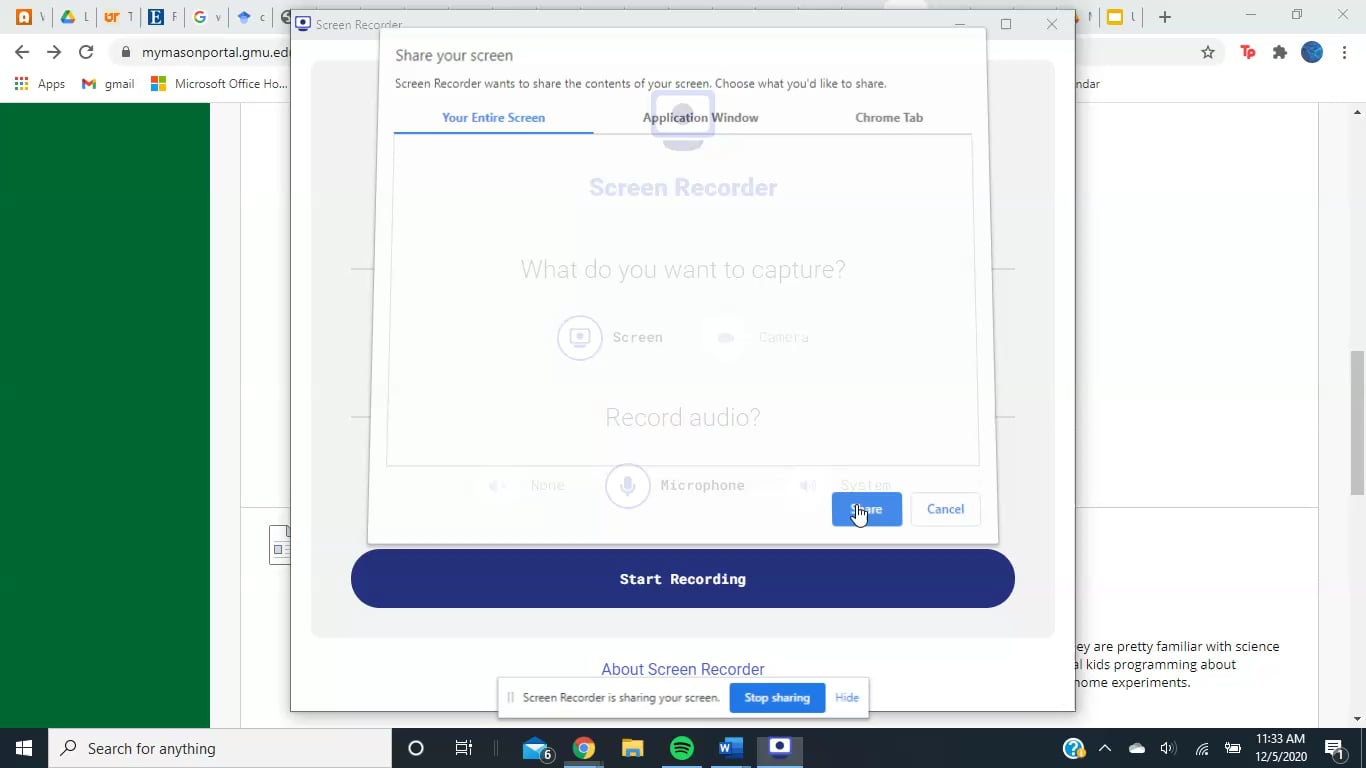Switch to the Application Window tab
The image size is (1366, 768).
point(700,117)
